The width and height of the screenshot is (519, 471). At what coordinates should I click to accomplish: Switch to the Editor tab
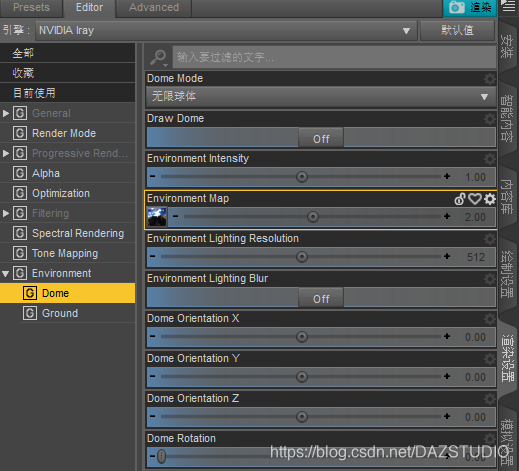click(89, 8)
